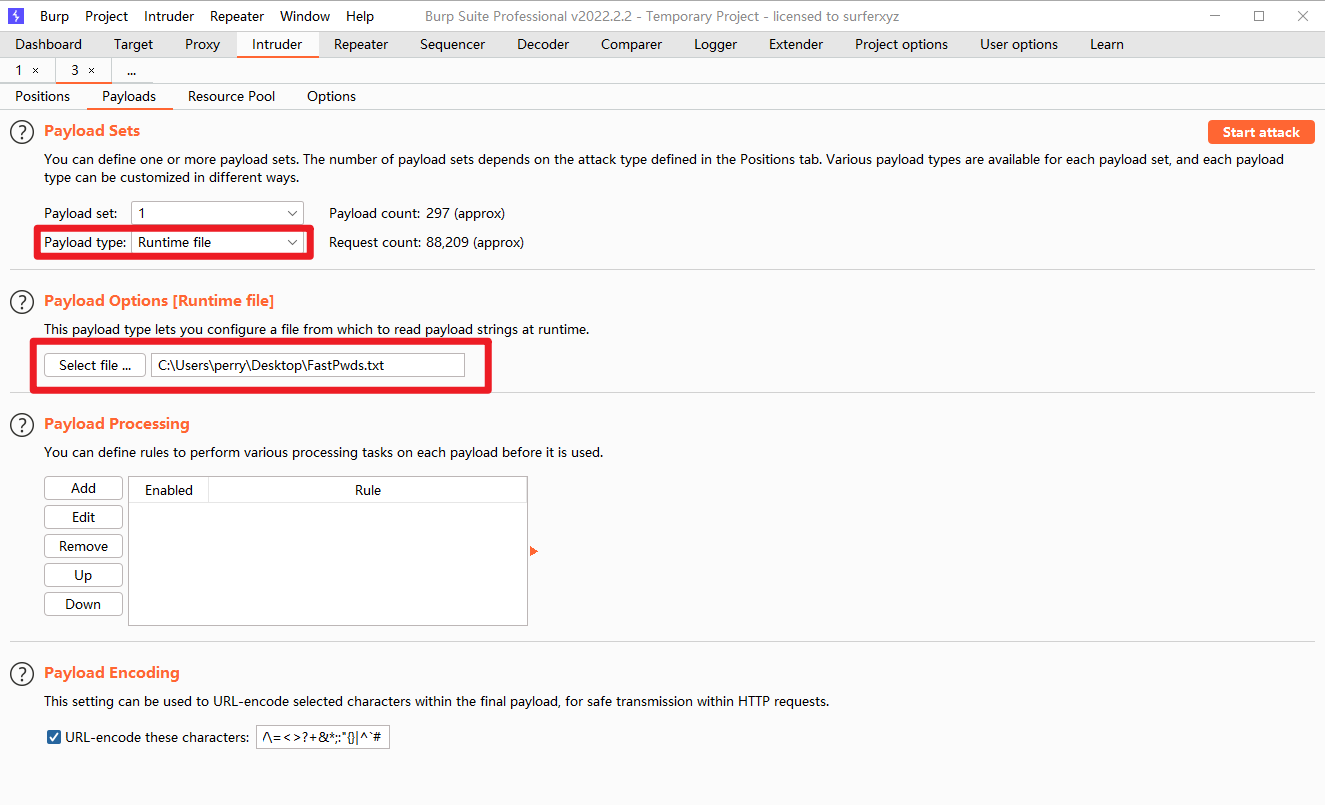Click the Select file button
Viewport: 1325px width, 805px height.
point(95,365)
